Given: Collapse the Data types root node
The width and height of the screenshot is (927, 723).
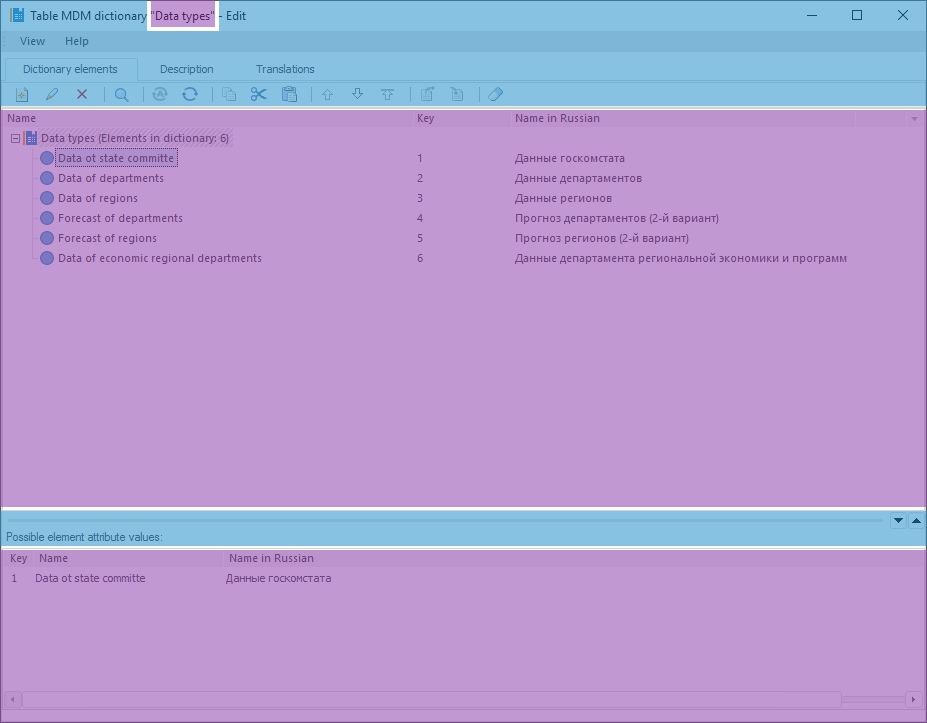Looking at the screenshot, I should (x=15, y=138).
